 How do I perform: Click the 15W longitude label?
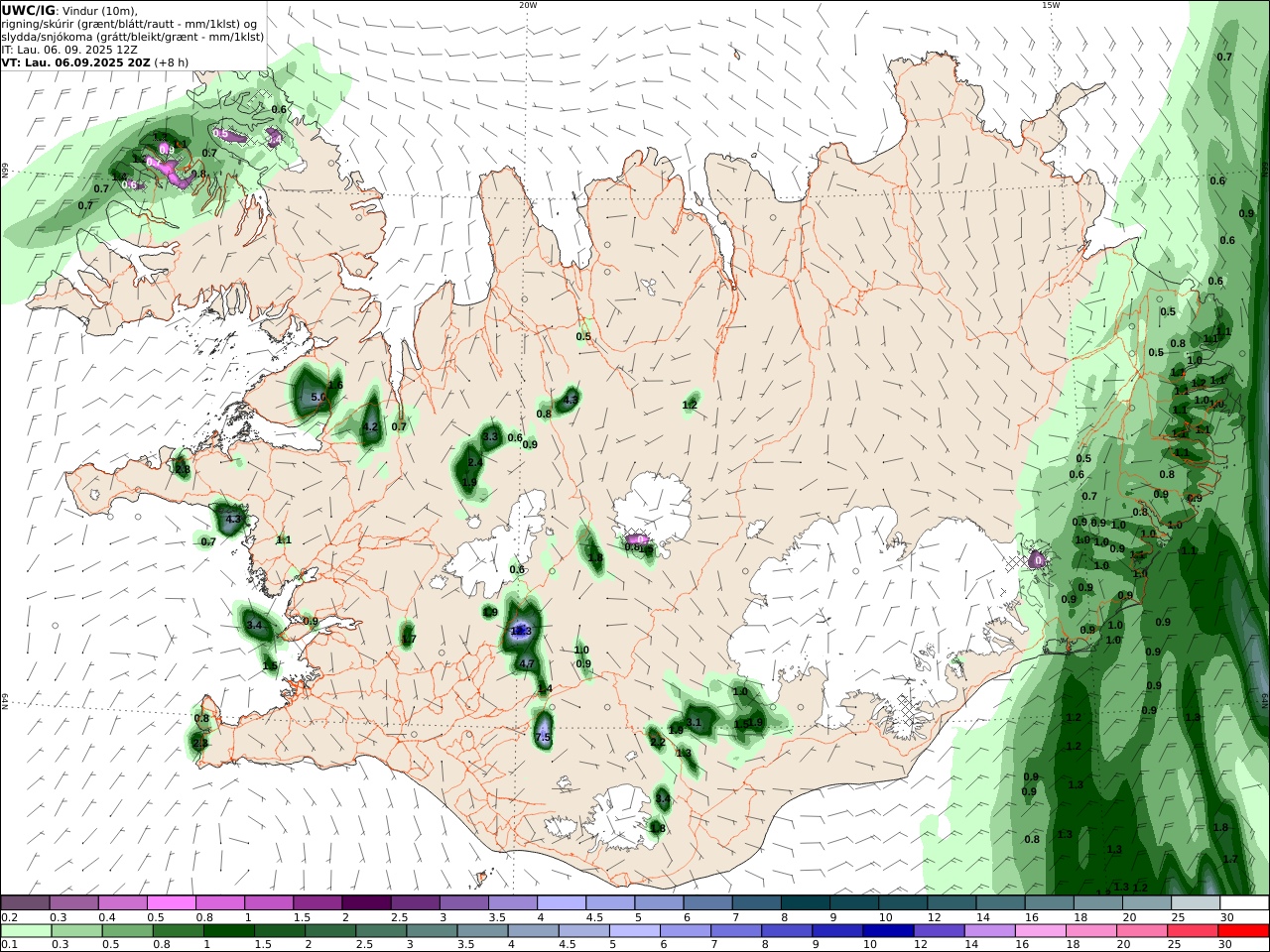click(1051, 5)
